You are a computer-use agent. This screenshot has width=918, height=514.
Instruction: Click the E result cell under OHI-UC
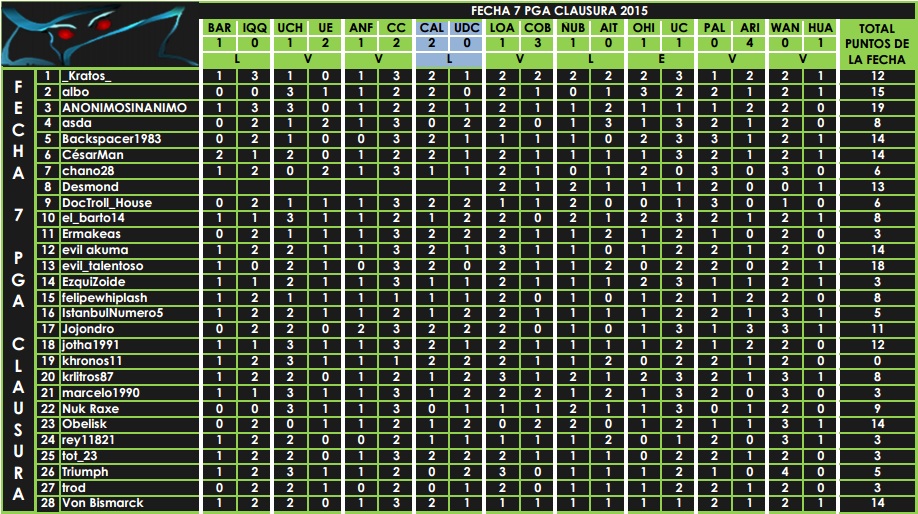[x=661, y=59]
